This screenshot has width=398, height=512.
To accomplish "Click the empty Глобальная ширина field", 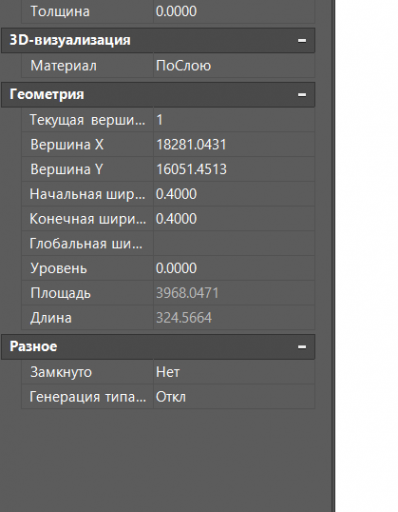I will pos(234,244).
